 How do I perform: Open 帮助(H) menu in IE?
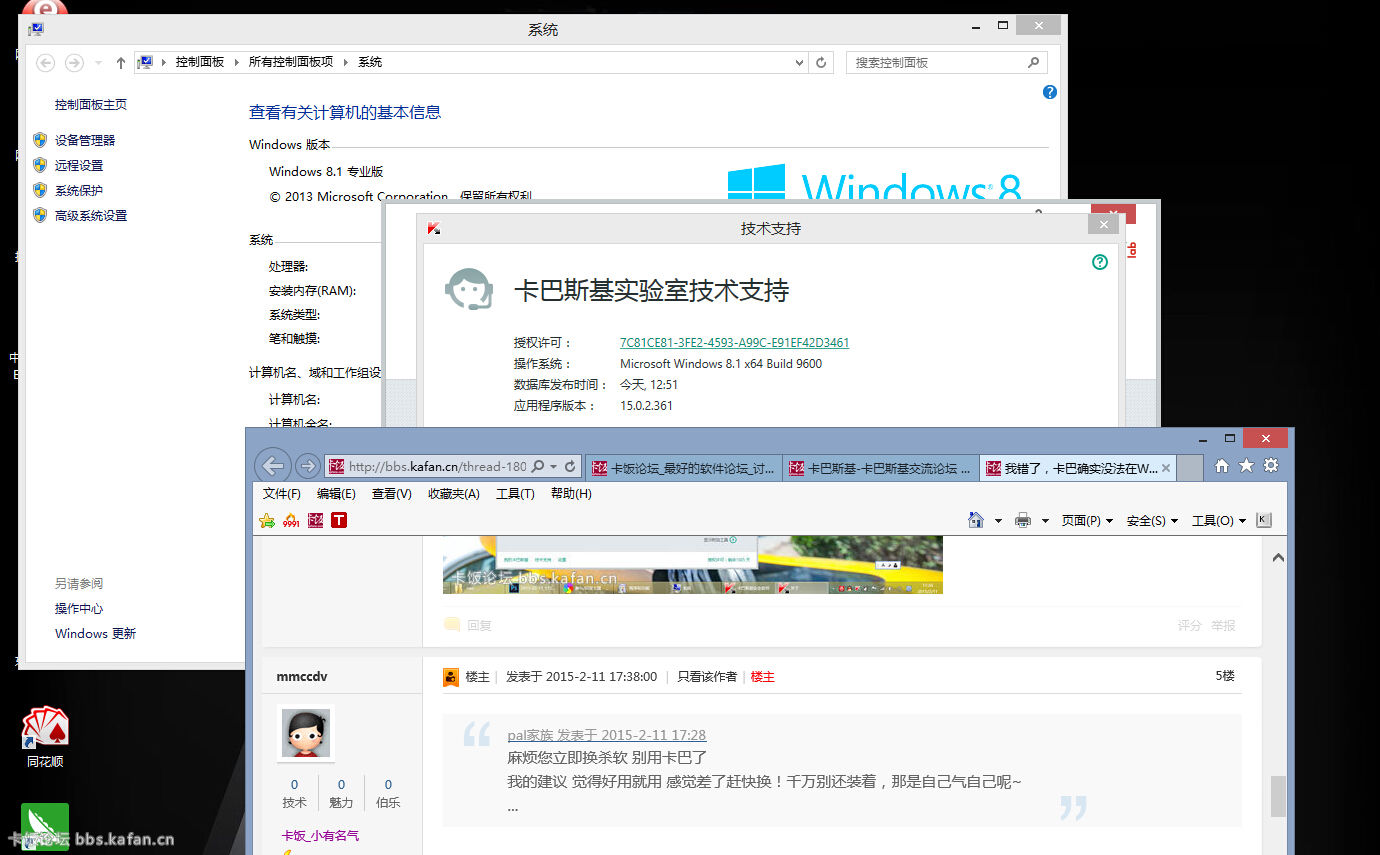coord(571,494)
